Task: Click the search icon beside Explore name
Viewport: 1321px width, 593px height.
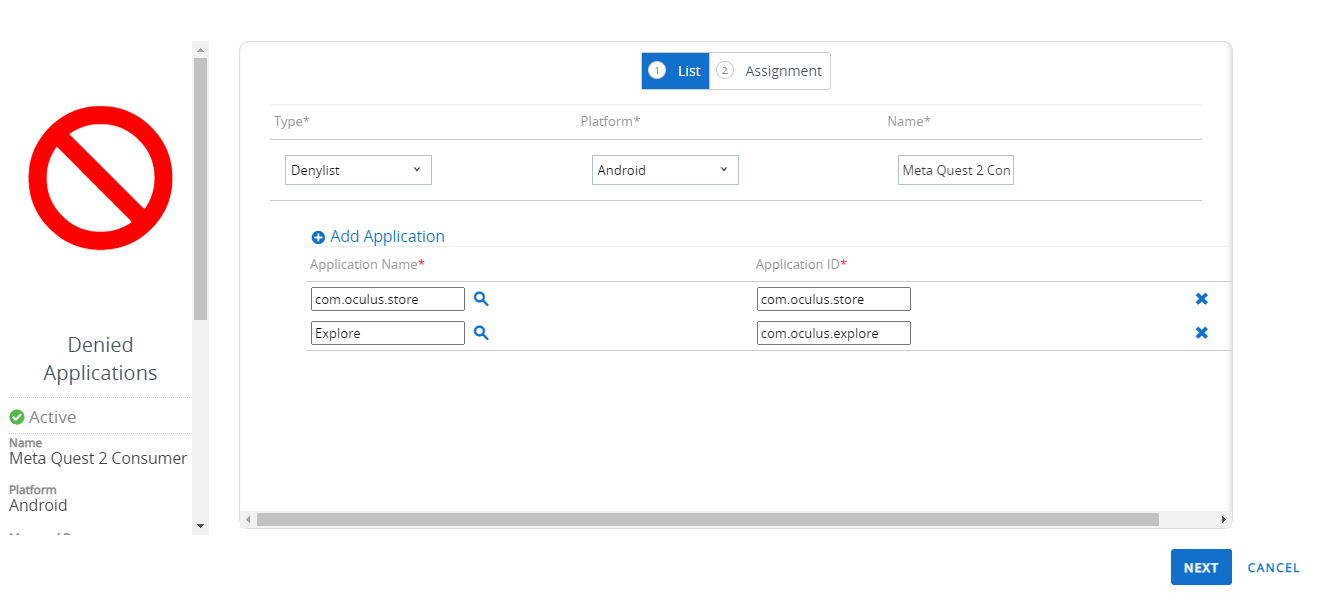Action: point(481,333)
